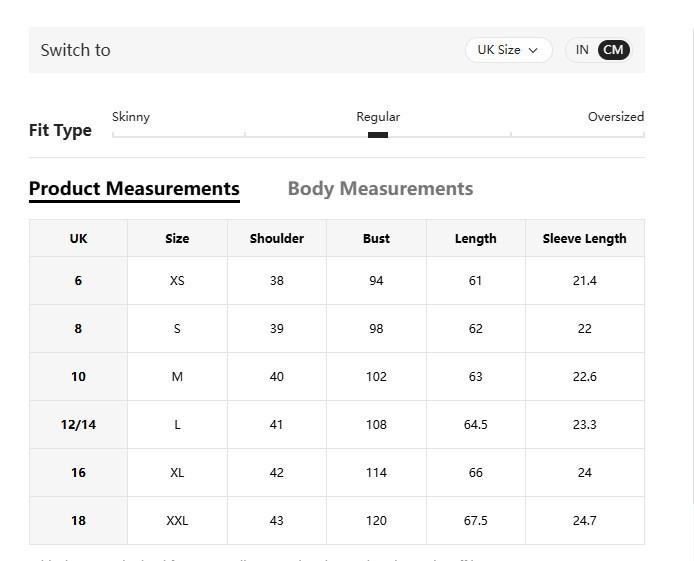Screen dimensions: 694x561
Task: Select the UK 12/14 row header cell
Action: click(x=78, y=425)
